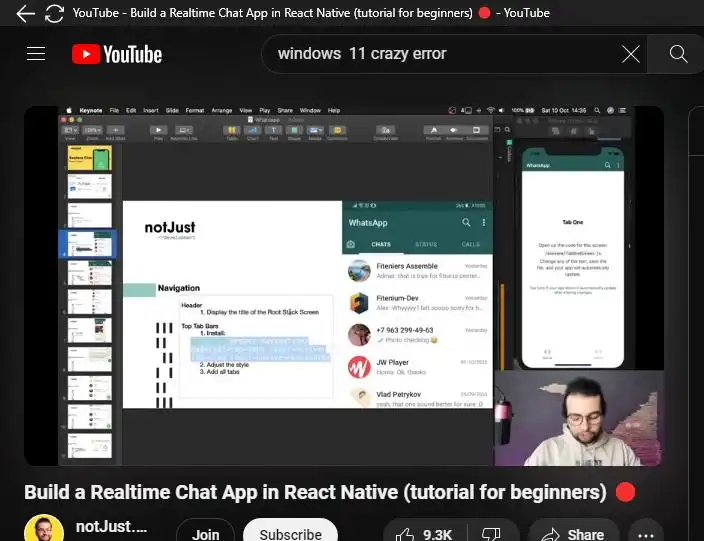Viewport: 704px width, 541px height.
Task: Open the File menu in Keynote
Action: pos(114,110)
